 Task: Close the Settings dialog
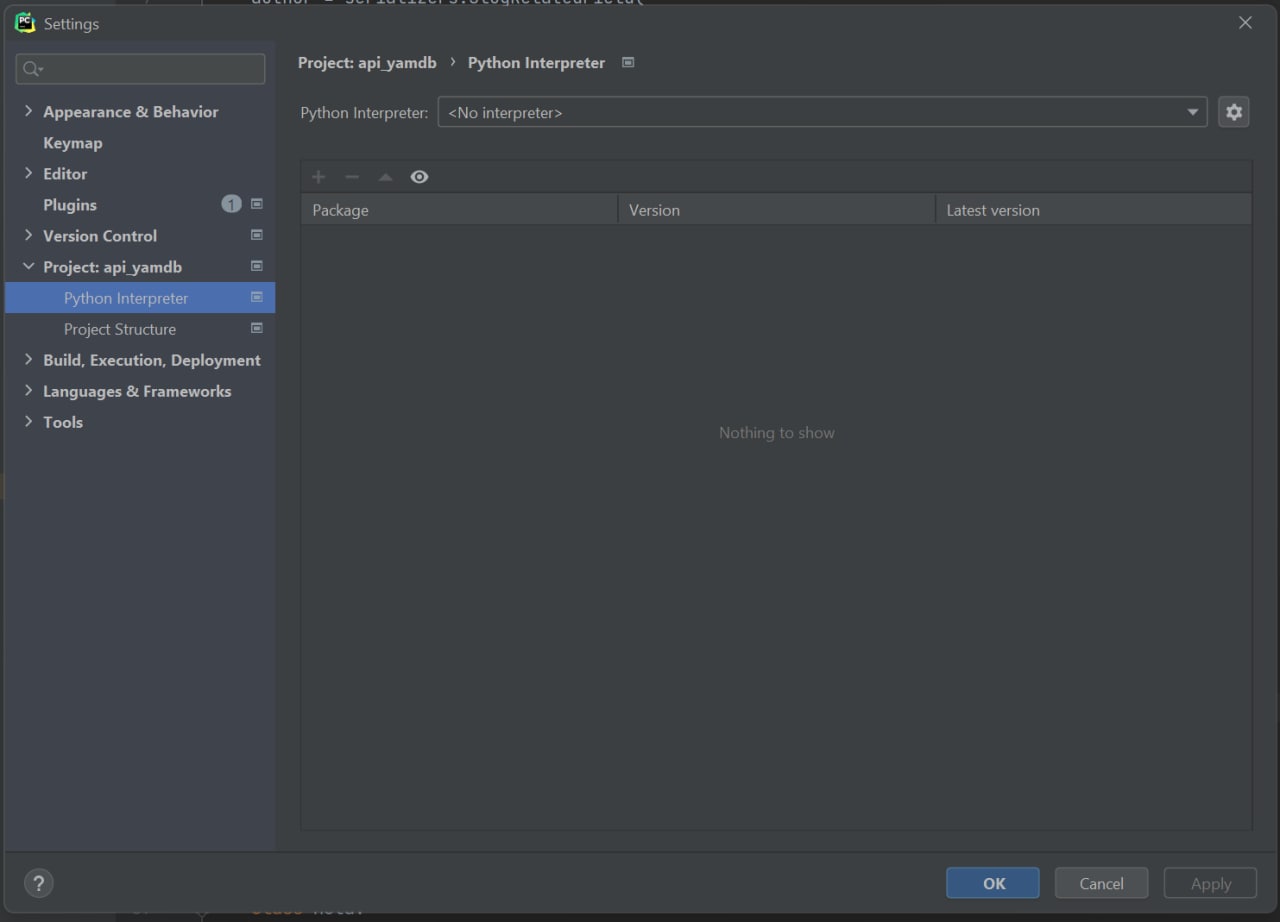pos(1245,23)
